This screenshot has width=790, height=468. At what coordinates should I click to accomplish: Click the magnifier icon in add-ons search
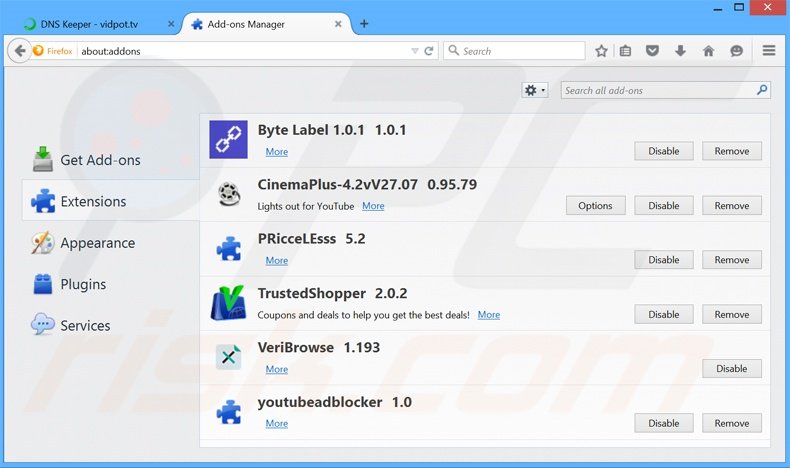click(x=762, y=90)
